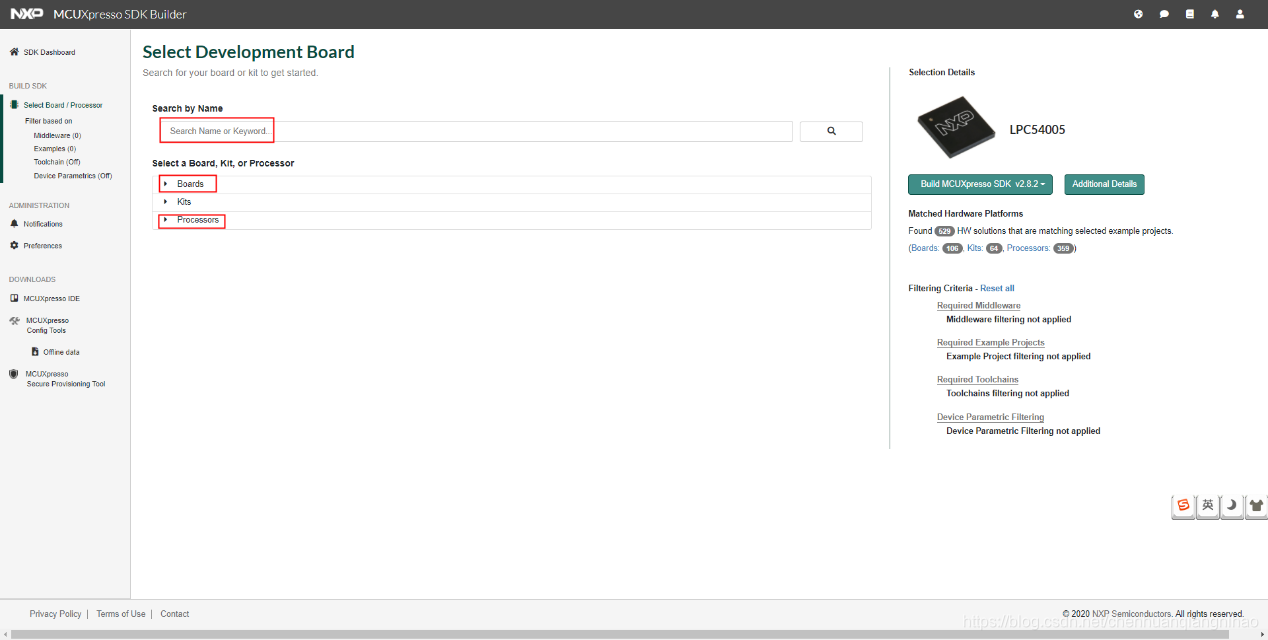Open Toolchain (Off) filter
This screenshot has height=640, width=1268.
(57, 162)
